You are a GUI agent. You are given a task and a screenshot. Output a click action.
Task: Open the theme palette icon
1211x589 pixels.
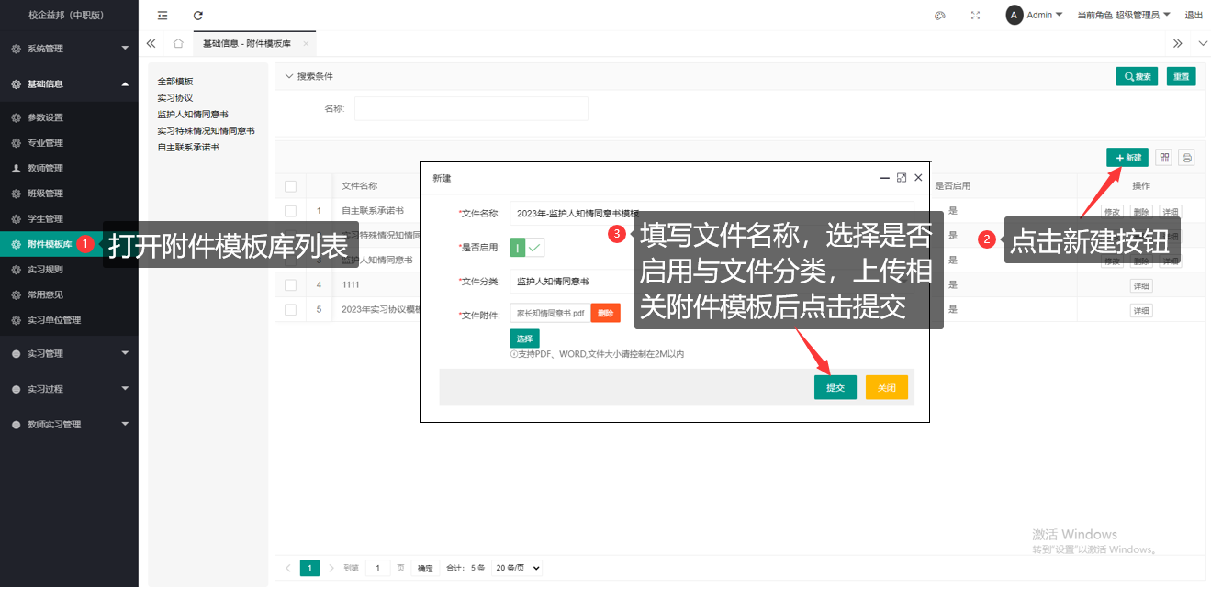[x=940, y=15]
